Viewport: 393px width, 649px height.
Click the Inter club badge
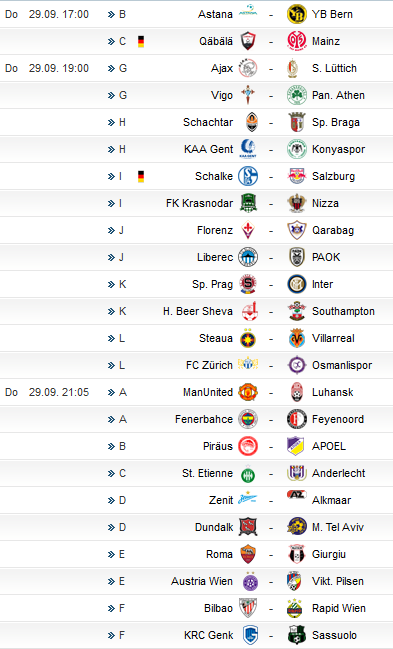(297, 284)
